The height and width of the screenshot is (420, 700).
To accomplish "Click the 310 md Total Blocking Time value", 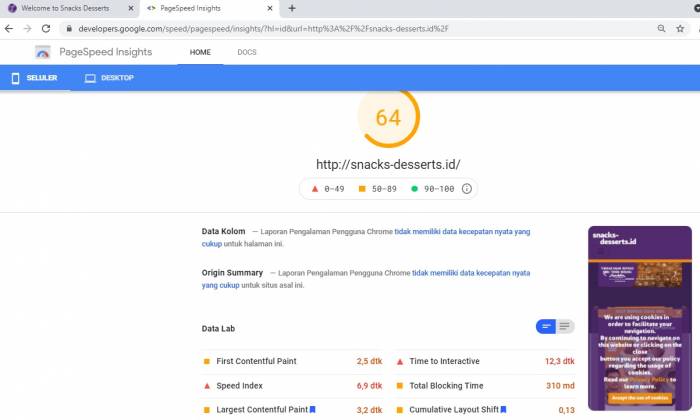I will [x=560, y=386].
